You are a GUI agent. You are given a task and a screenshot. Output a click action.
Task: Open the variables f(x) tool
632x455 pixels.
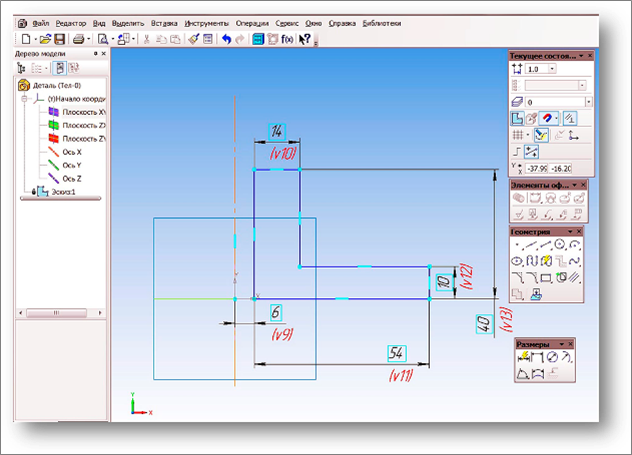pos(287,39)
